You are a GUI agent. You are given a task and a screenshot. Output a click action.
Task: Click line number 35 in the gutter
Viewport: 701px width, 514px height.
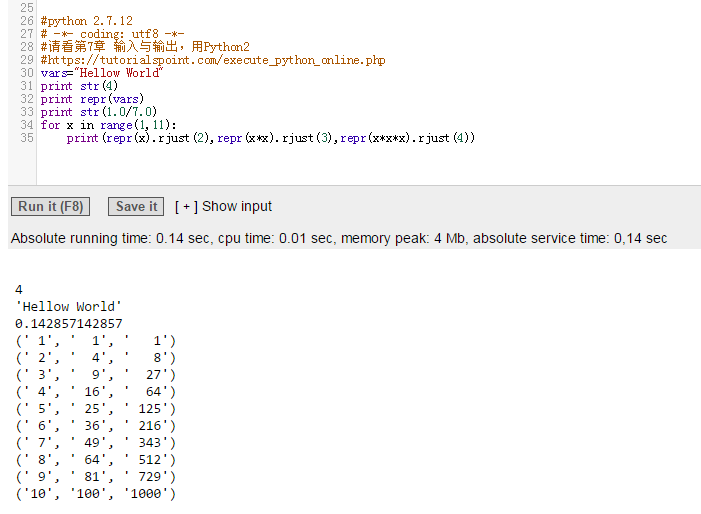coord(27,138)
